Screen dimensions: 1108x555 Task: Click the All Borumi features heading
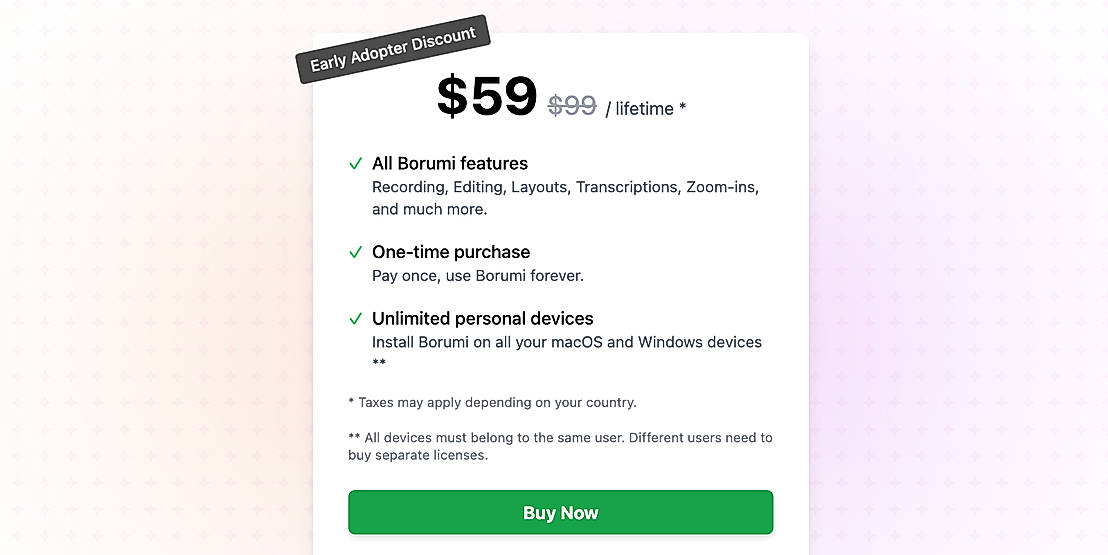tap(450, 164)
